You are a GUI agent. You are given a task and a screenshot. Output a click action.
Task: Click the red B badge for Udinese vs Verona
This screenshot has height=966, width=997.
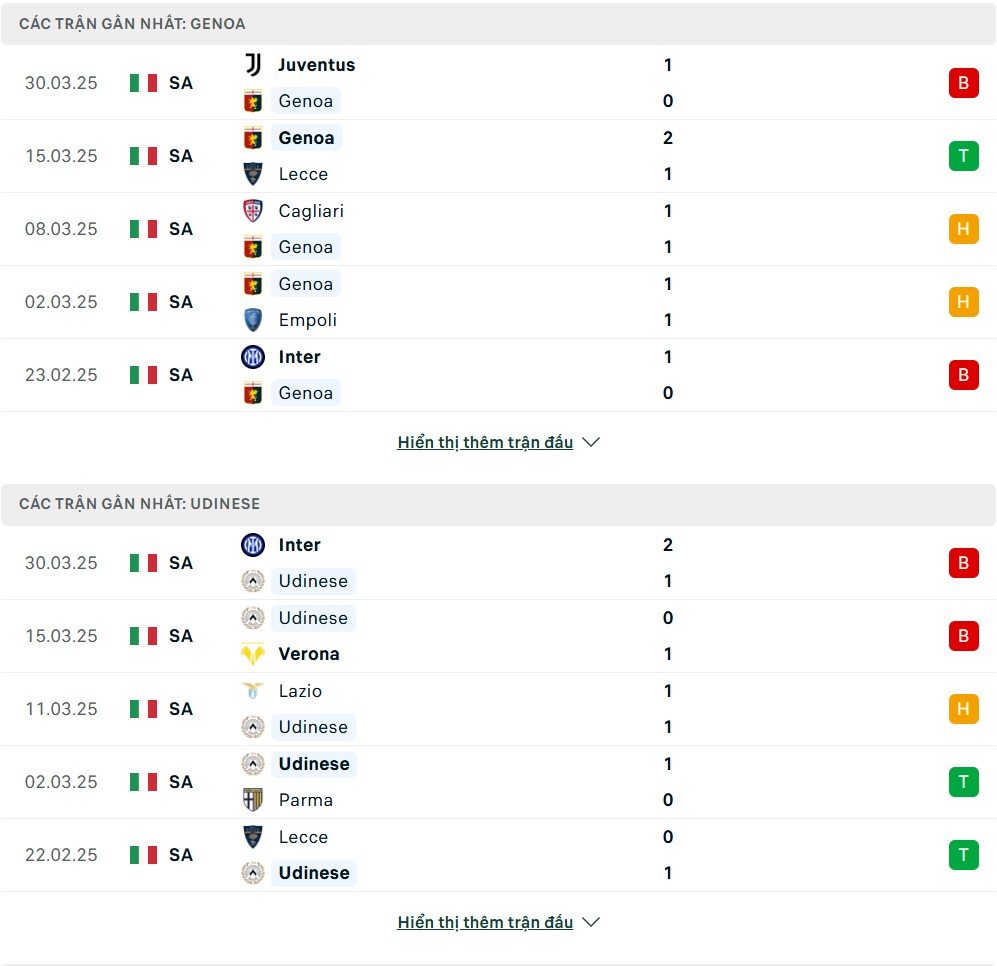click(963, 636)
